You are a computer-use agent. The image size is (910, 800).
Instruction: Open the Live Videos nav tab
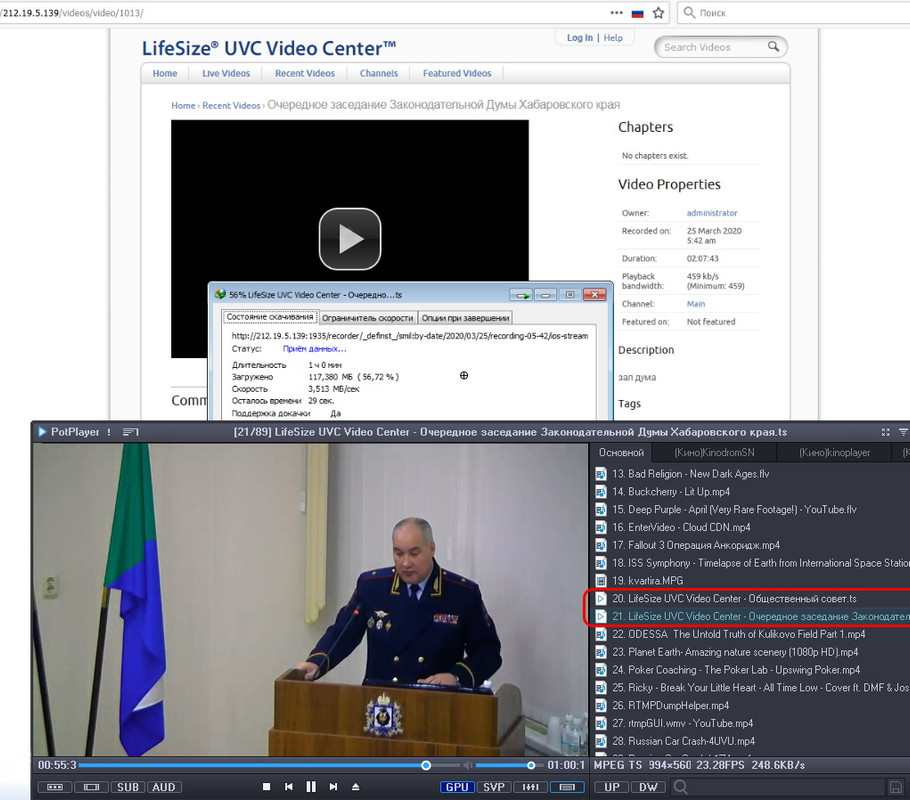tap(226, 73)
